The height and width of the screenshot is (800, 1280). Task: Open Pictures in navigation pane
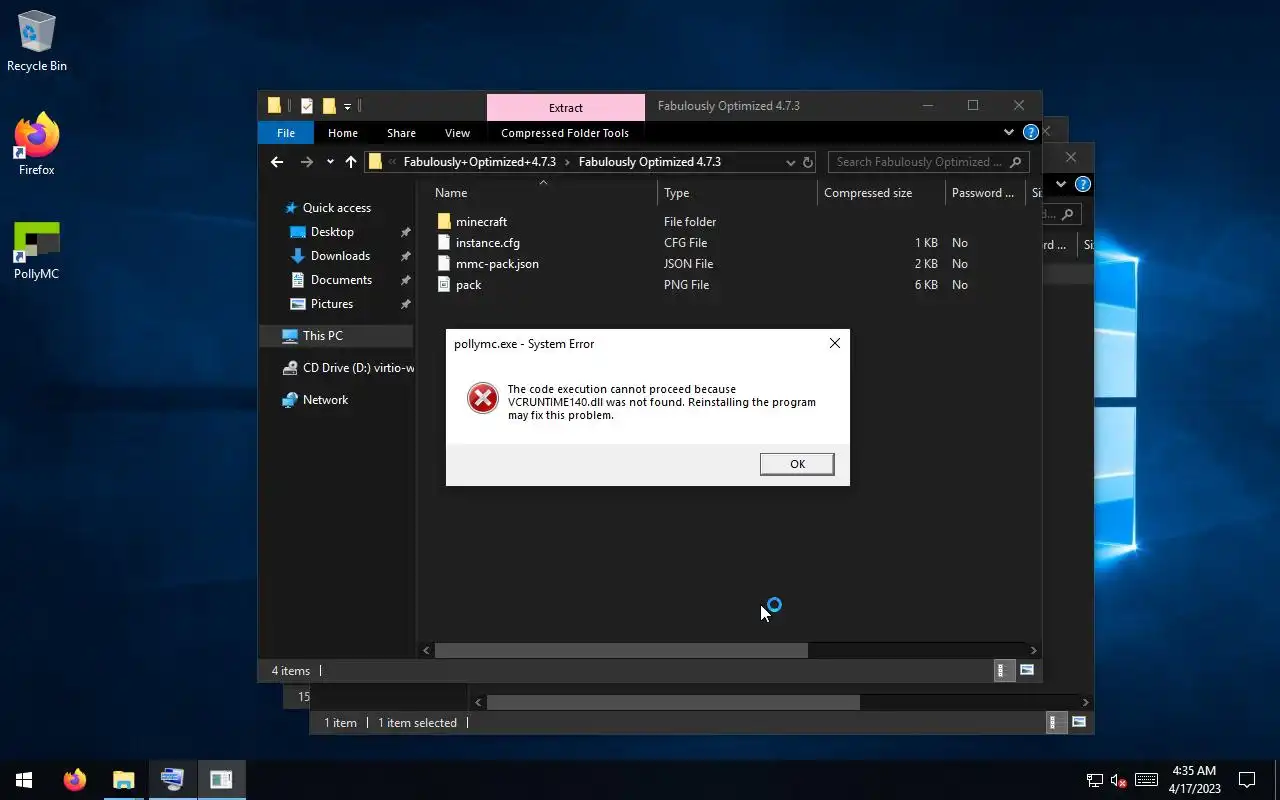coord(331,304)
